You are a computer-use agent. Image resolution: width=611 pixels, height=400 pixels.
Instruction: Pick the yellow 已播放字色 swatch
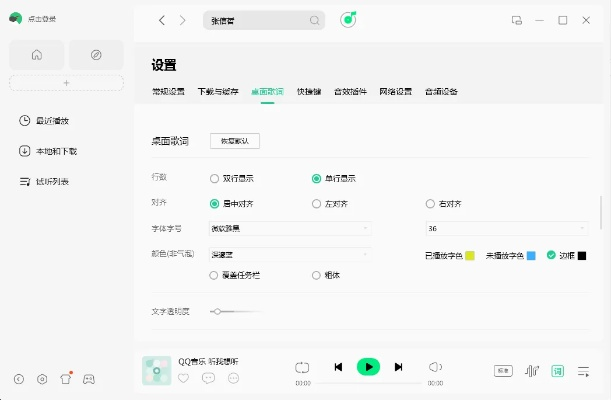click(470, 256)
